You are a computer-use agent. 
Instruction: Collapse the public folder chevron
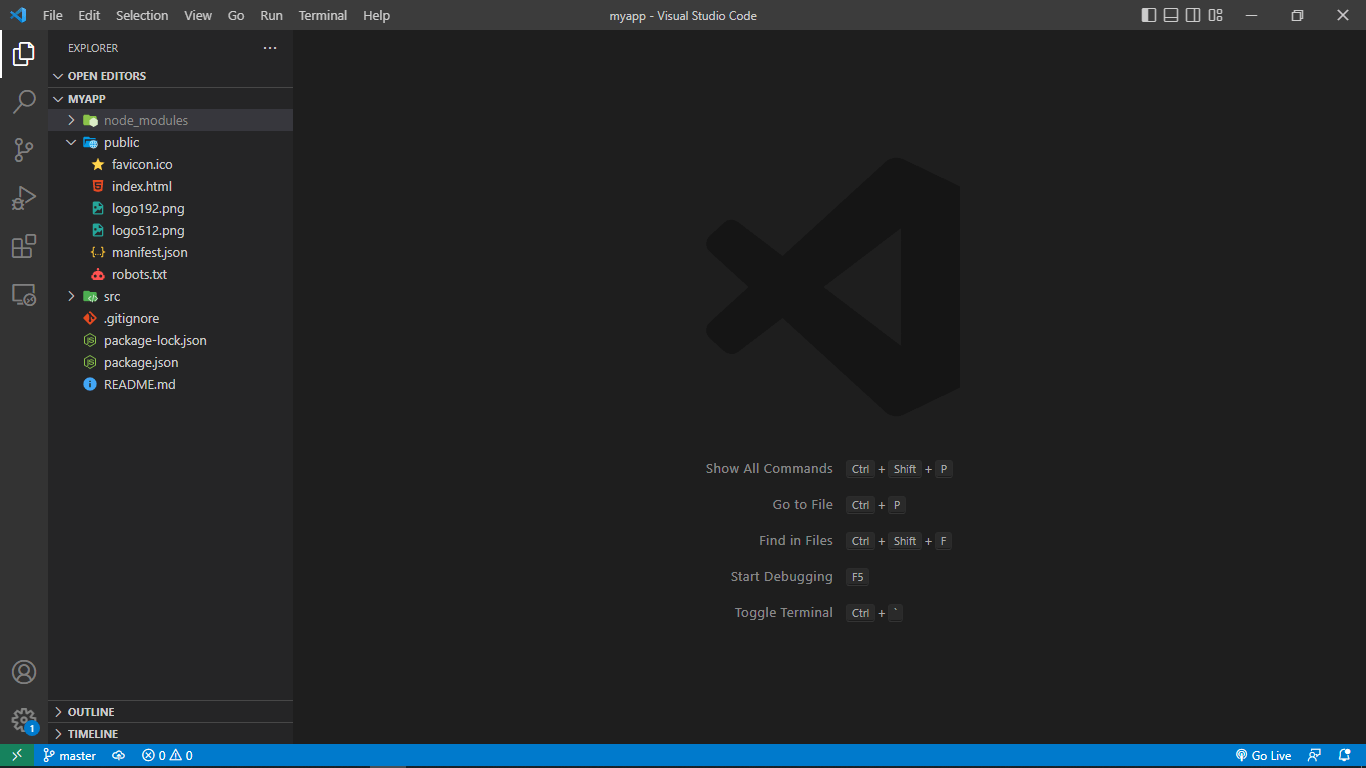coord(71,142)
